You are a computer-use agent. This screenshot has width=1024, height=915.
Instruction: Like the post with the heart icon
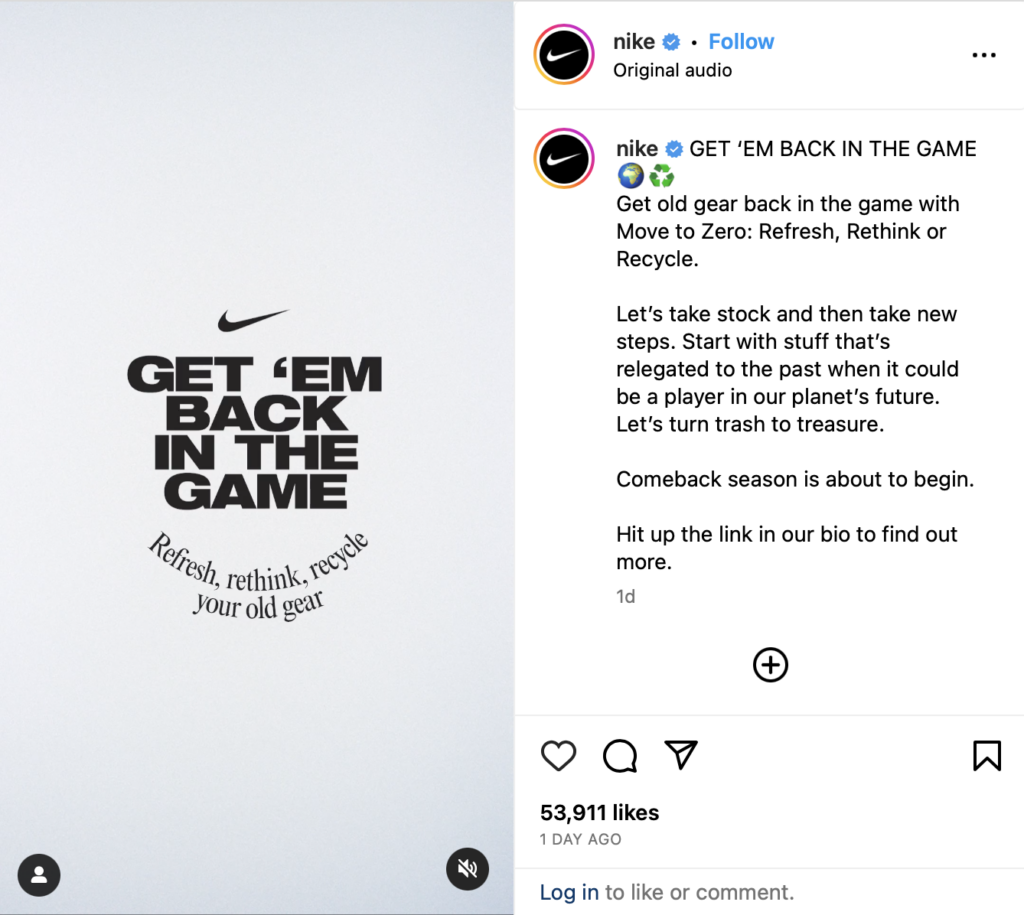(558, 756)
